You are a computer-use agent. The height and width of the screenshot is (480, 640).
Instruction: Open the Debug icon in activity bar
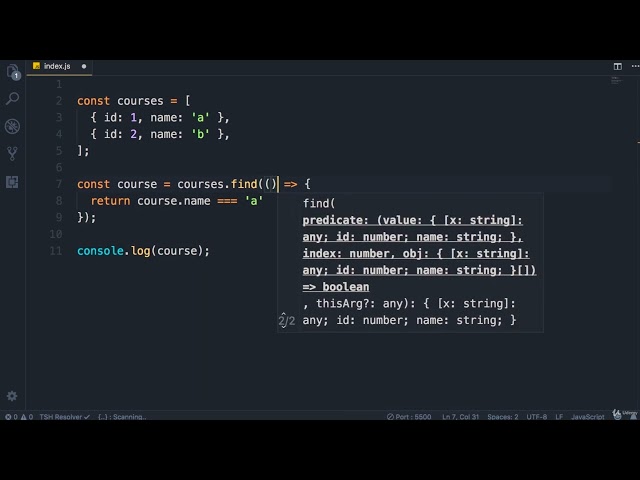click(x=12, y=126)
